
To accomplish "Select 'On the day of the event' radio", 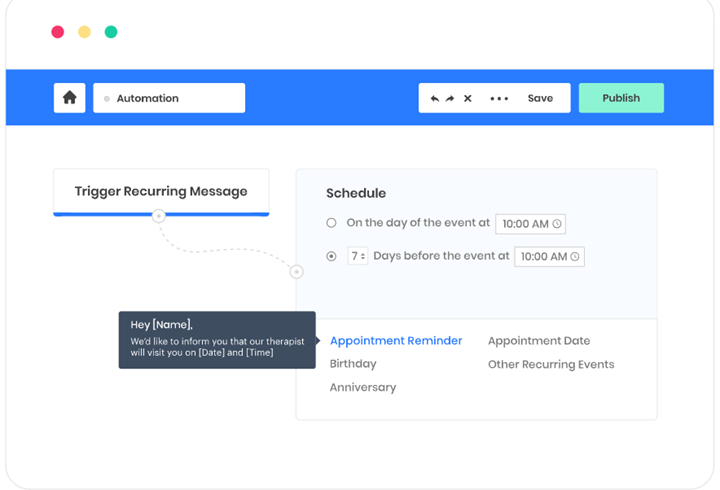I will click(332, 223).
